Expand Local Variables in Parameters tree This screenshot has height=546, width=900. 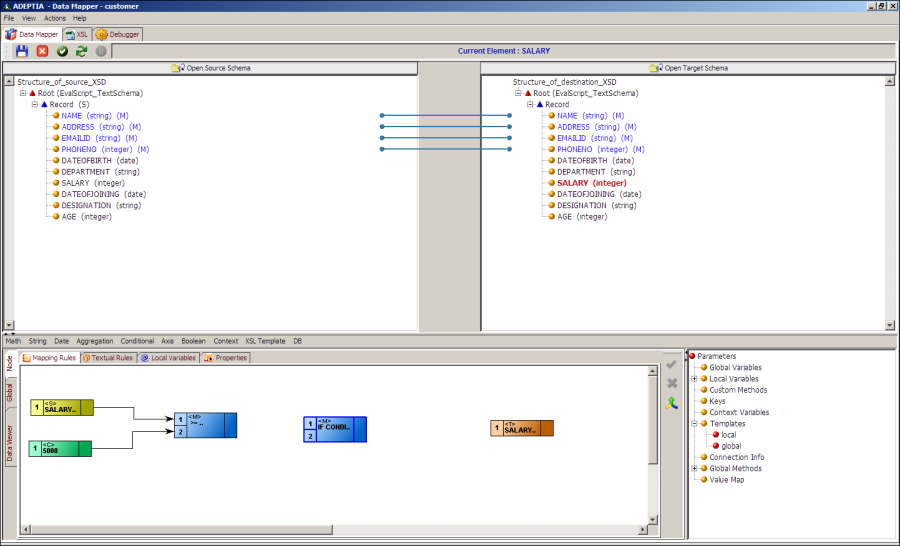695,379
